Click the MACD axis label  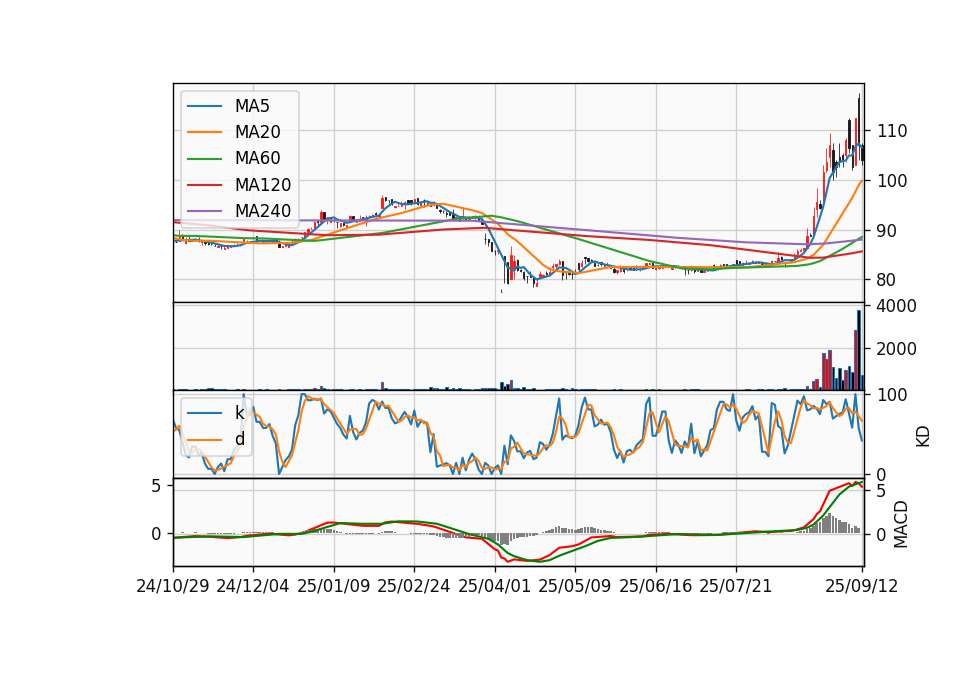[x=901, y=525]
